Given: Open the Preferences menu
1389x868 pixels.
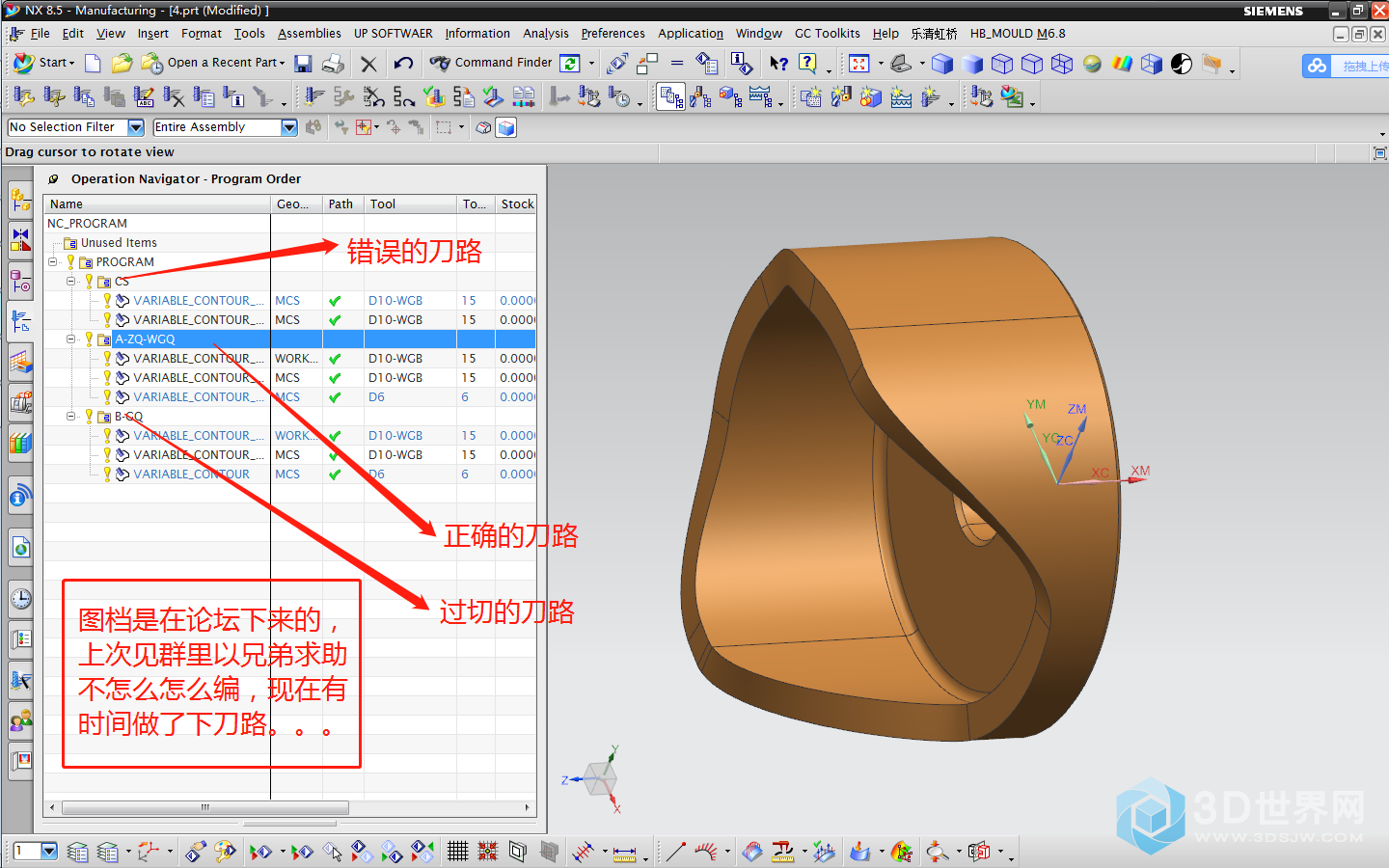Looking at the screenshot, I should tap(613, 34).
